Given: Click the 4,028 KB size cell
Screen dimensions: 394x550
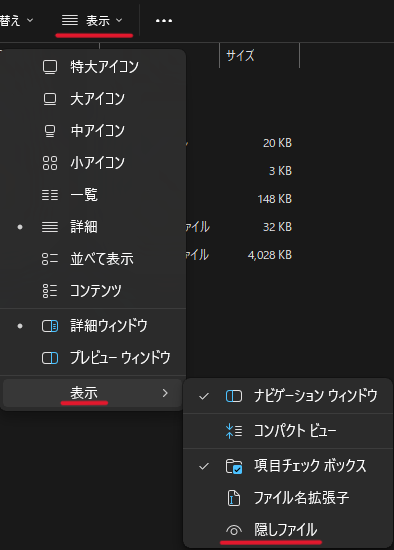Looking at the screenshot, I should click(269, 255).
